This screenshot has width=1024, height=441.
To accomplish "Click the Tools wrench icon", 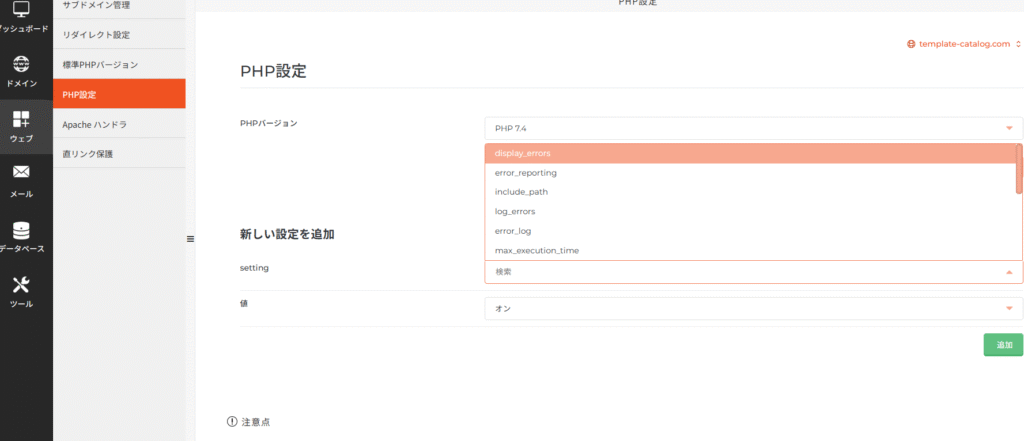I will pos(21,285).
